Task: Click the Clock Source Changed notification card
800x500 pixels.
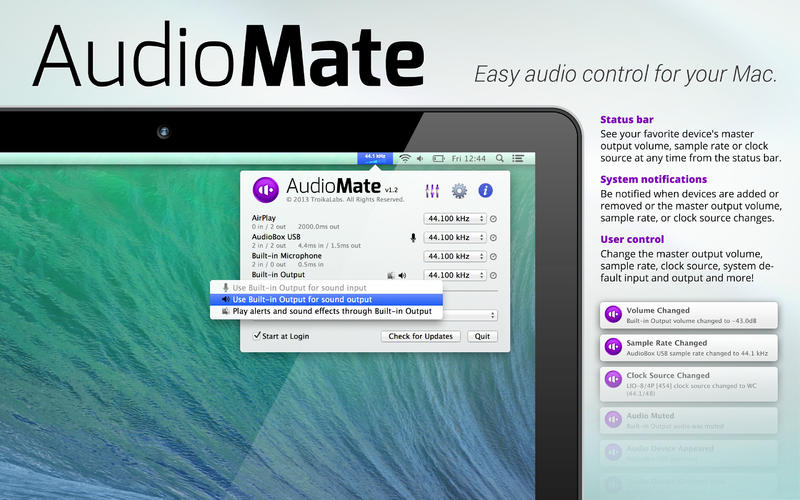Action: (x=689, y=384)
